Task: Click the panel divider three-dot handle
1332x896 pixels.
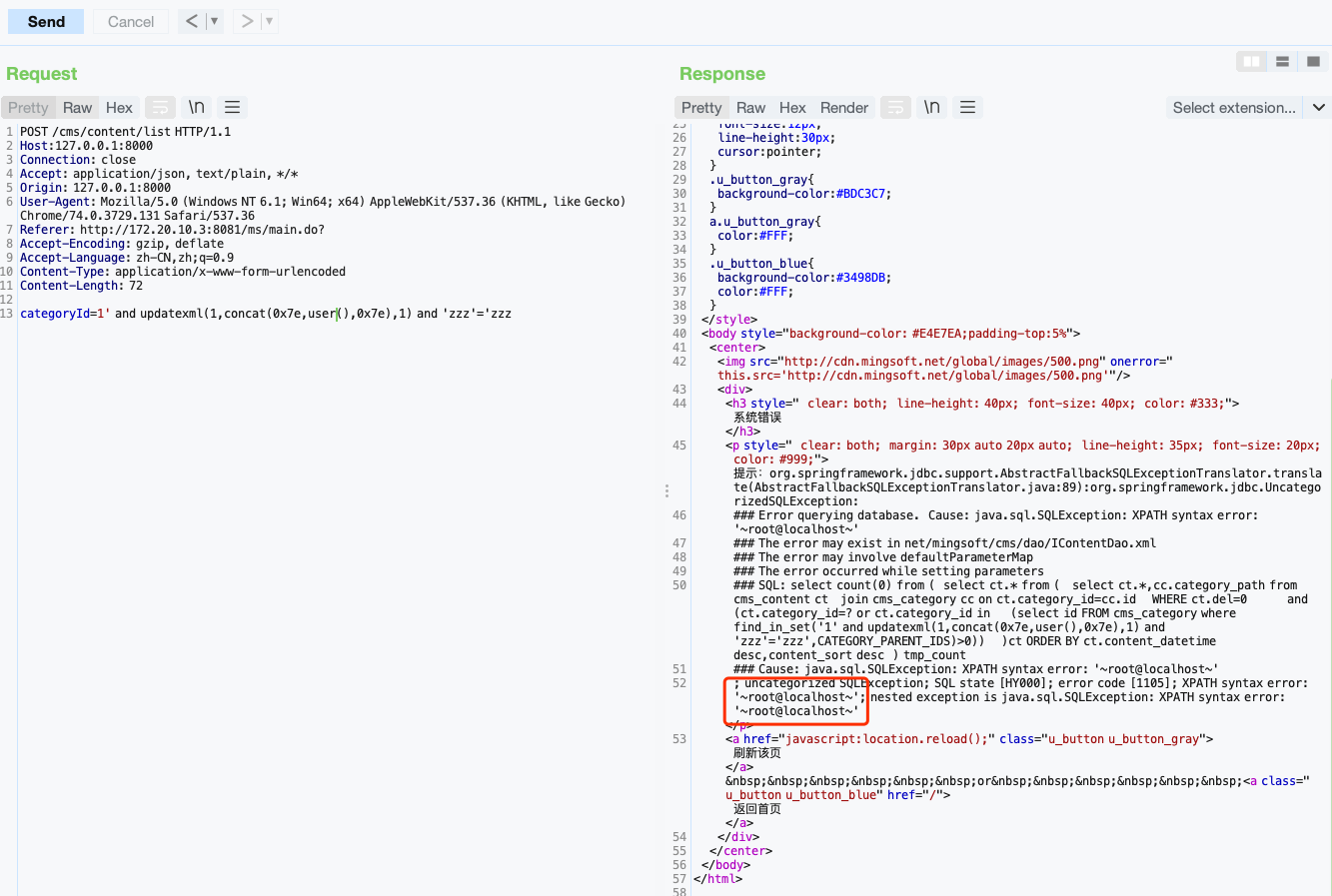Action: pos(666,490)
